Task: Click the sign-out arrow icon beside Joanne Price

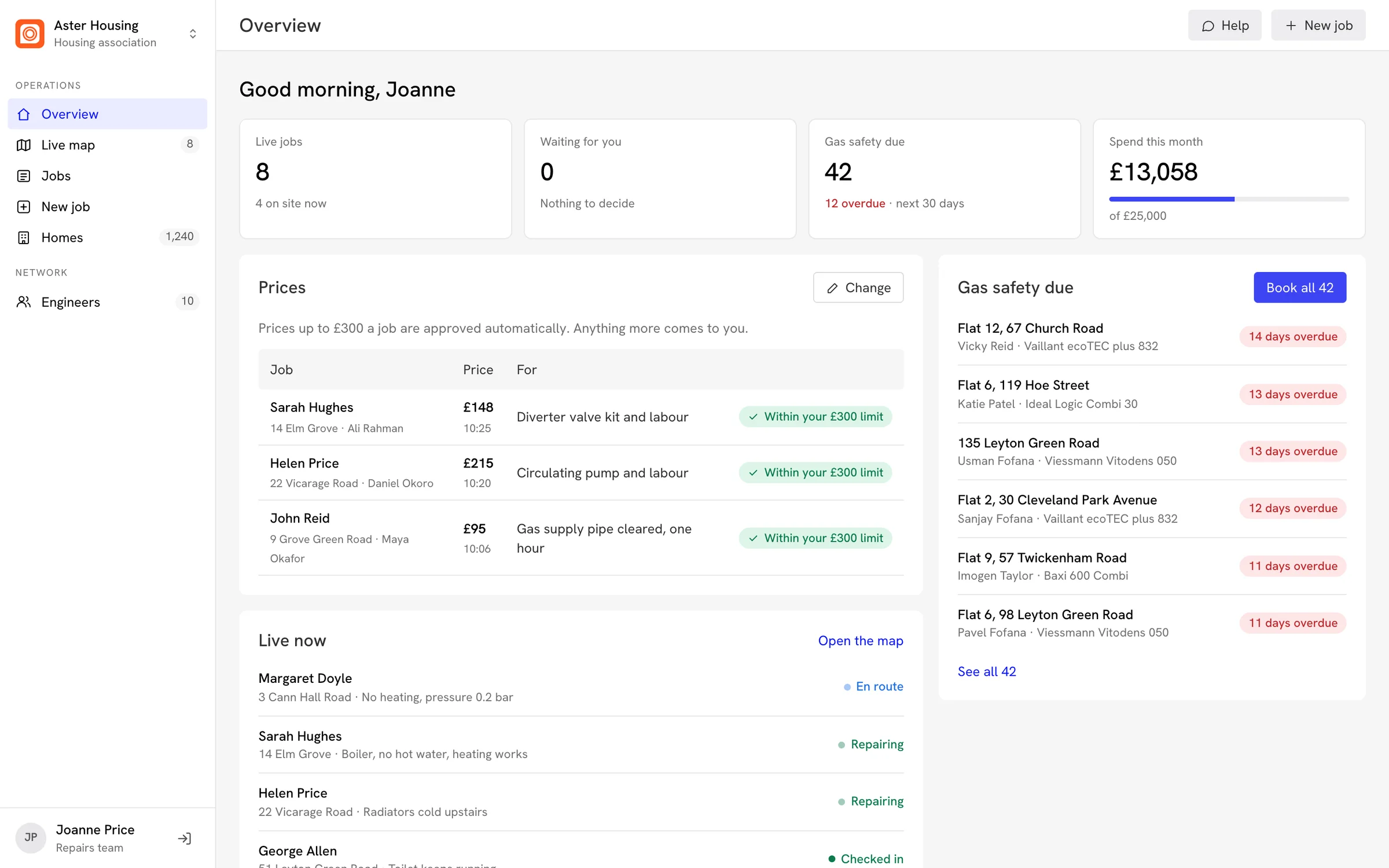Action: point(185,838)
